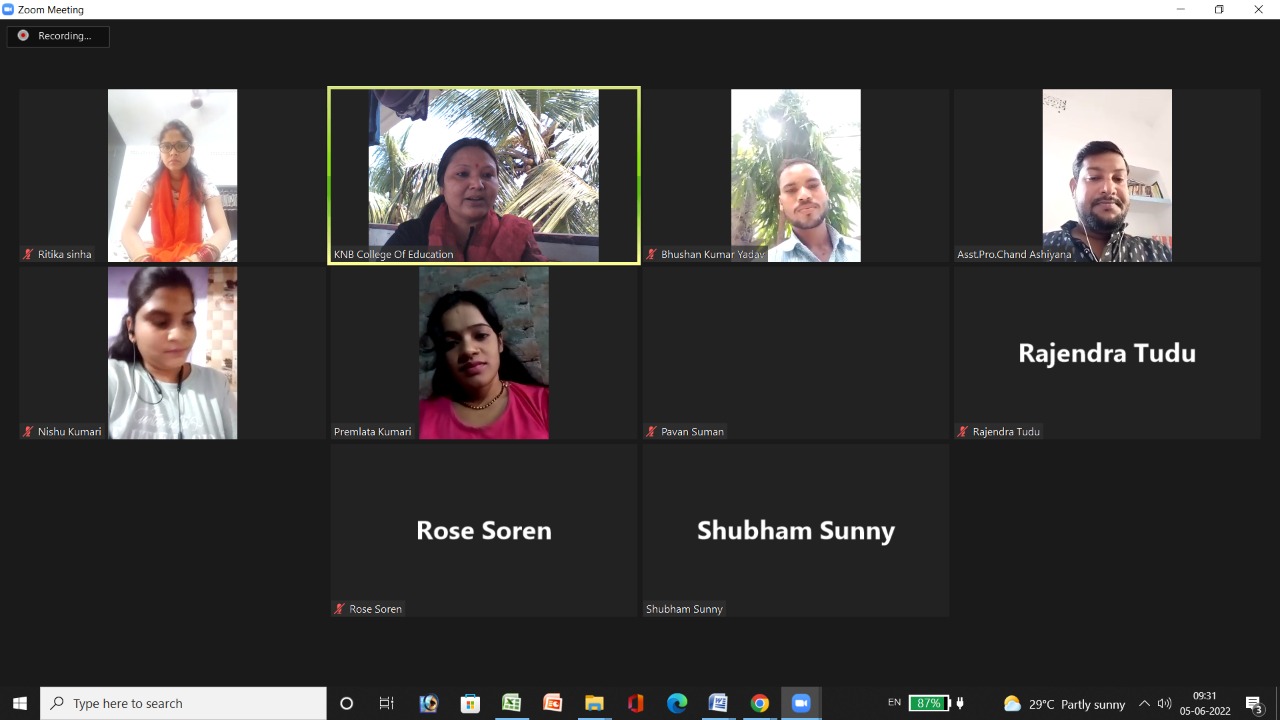The width and height of the screenshot is (1280, 720).
Task: Select Ritika sinha's video tile
Action: tap(172, 175)
